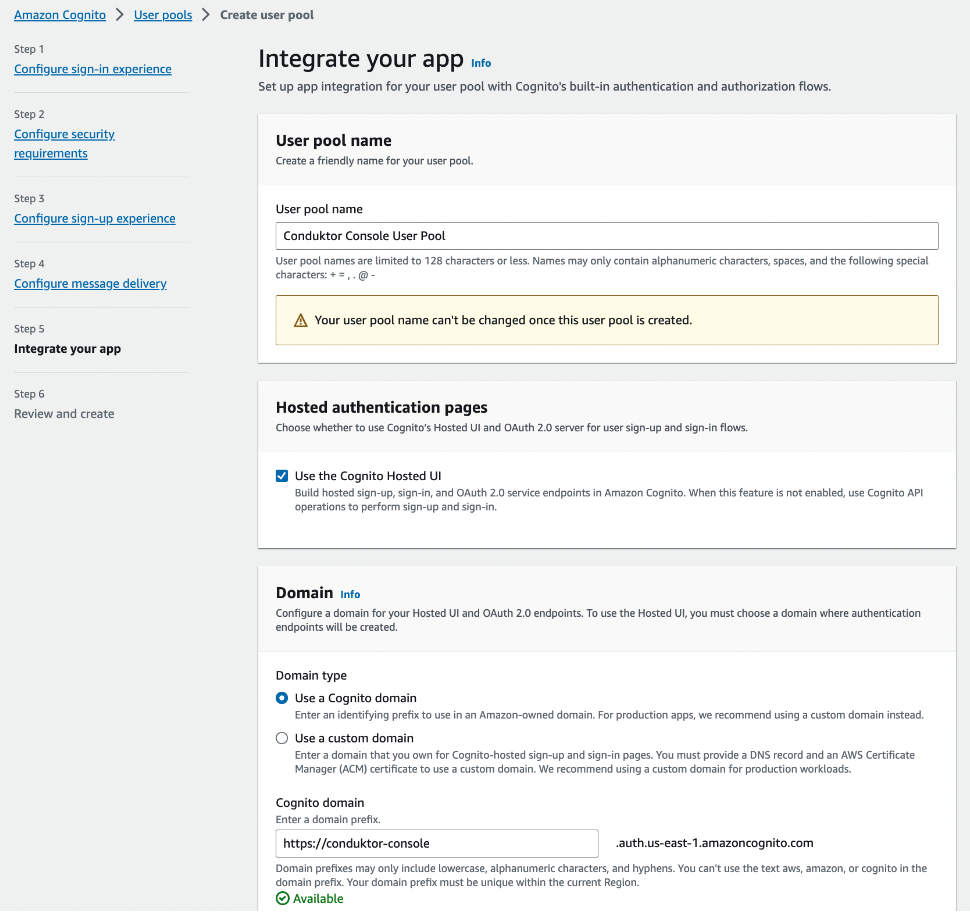Select Integrate your app step
The height and width of the screenshot is (912, 970).
pyautogui.click(x=67, y=349)
